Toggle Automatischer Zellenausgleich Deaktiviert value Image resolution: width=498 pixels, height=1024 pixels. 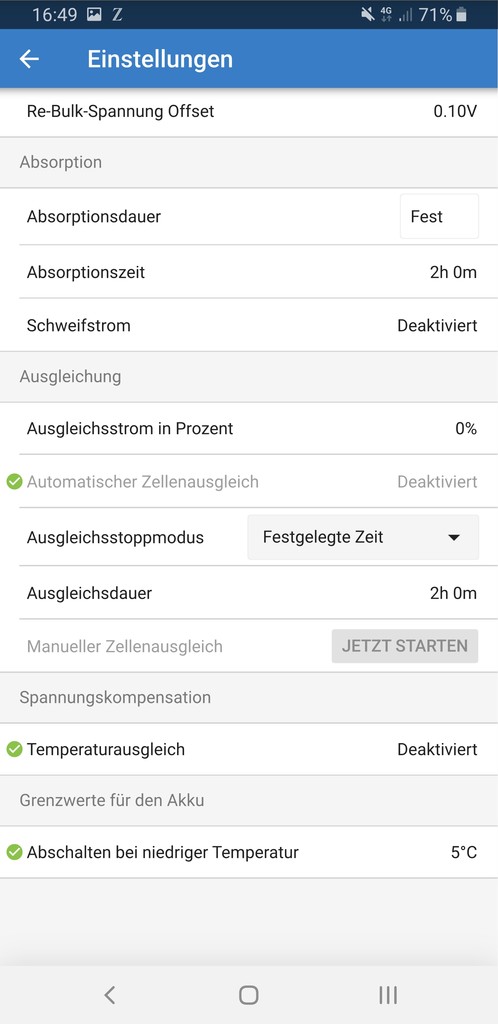pyautogui.click(x=437, y=482)
